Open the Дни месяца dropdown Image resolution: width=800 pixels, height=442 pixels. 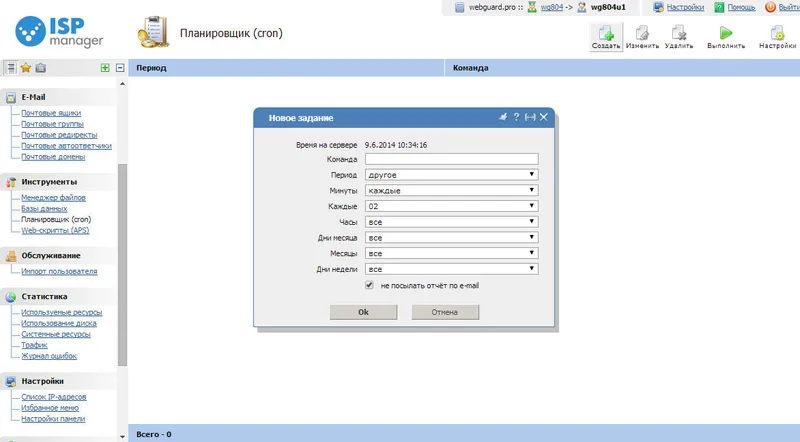tap(452, 238)
